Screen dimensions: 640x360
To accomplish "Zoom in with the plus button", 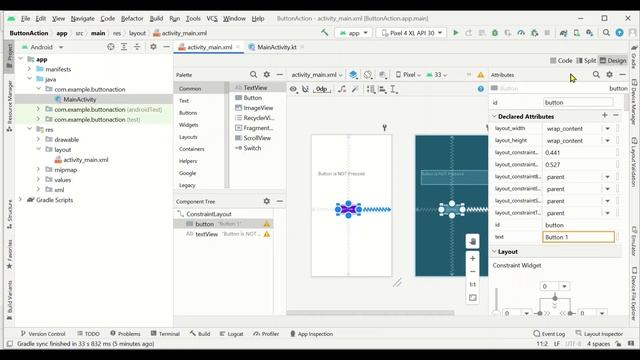I will click(473, 258).
